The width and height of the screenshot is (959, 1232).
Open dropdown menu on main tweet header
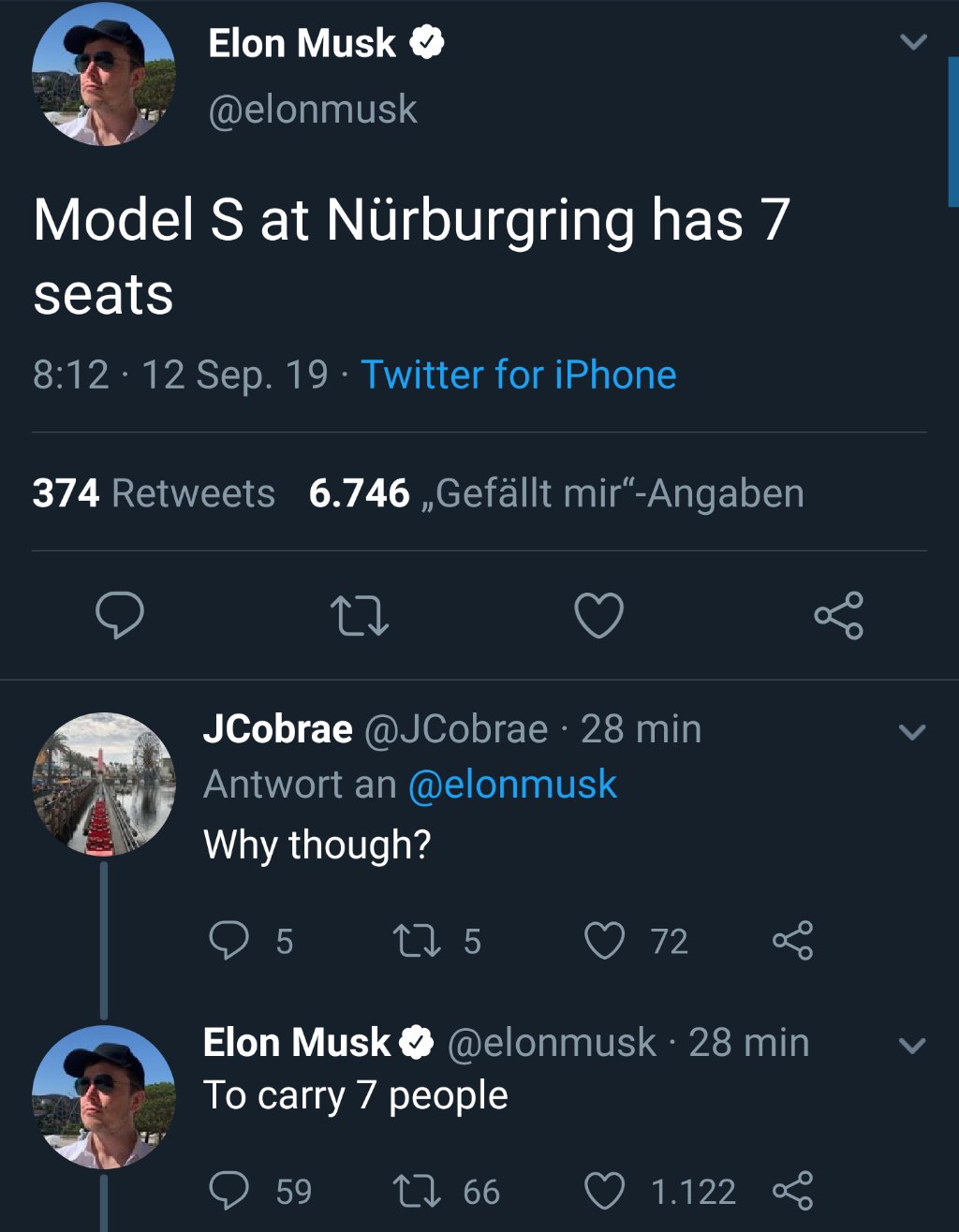pyautogui.click(x=913, y=42)
